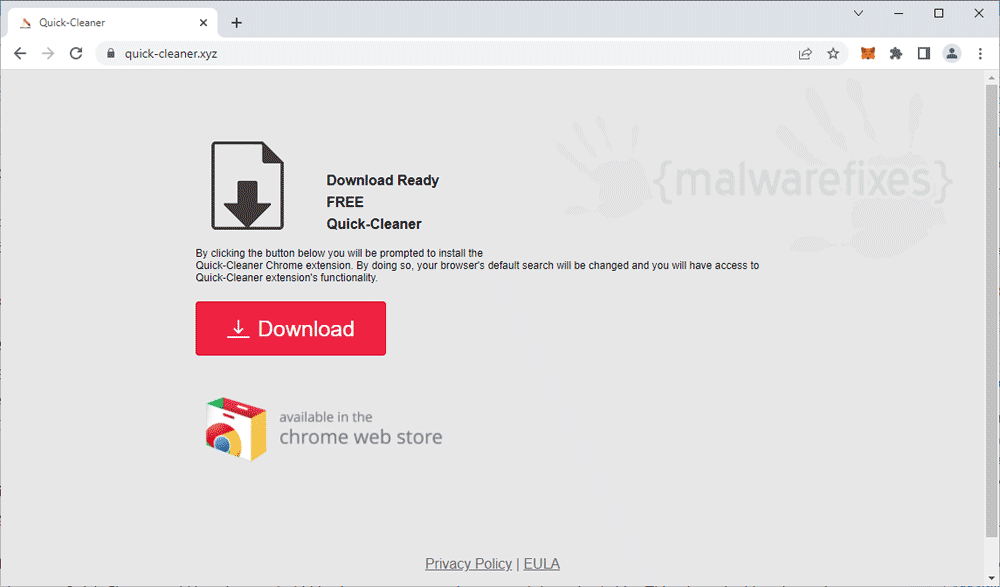Open the Privacy Policy link
The height and width of the screenshot is (587, 1000).
point(469,564)
